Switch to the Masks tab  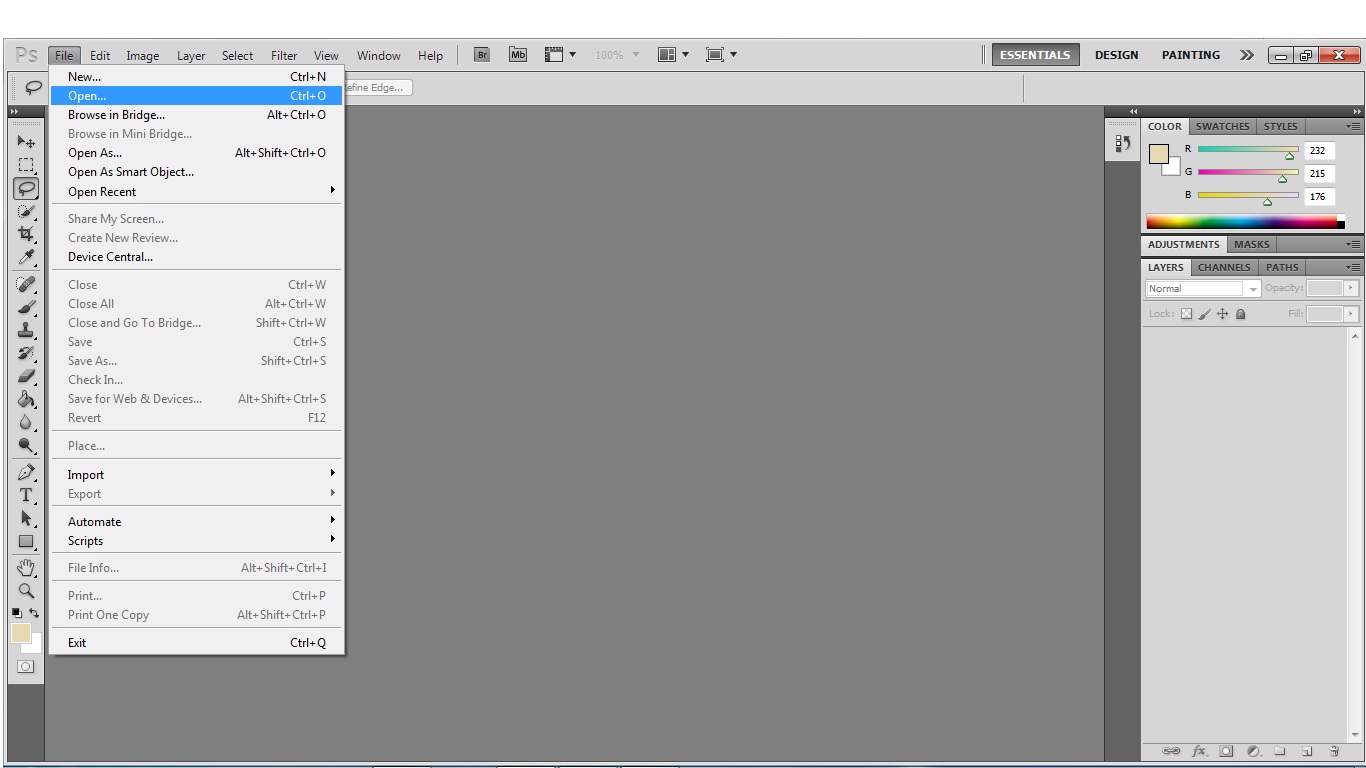tap(1251, 245)
